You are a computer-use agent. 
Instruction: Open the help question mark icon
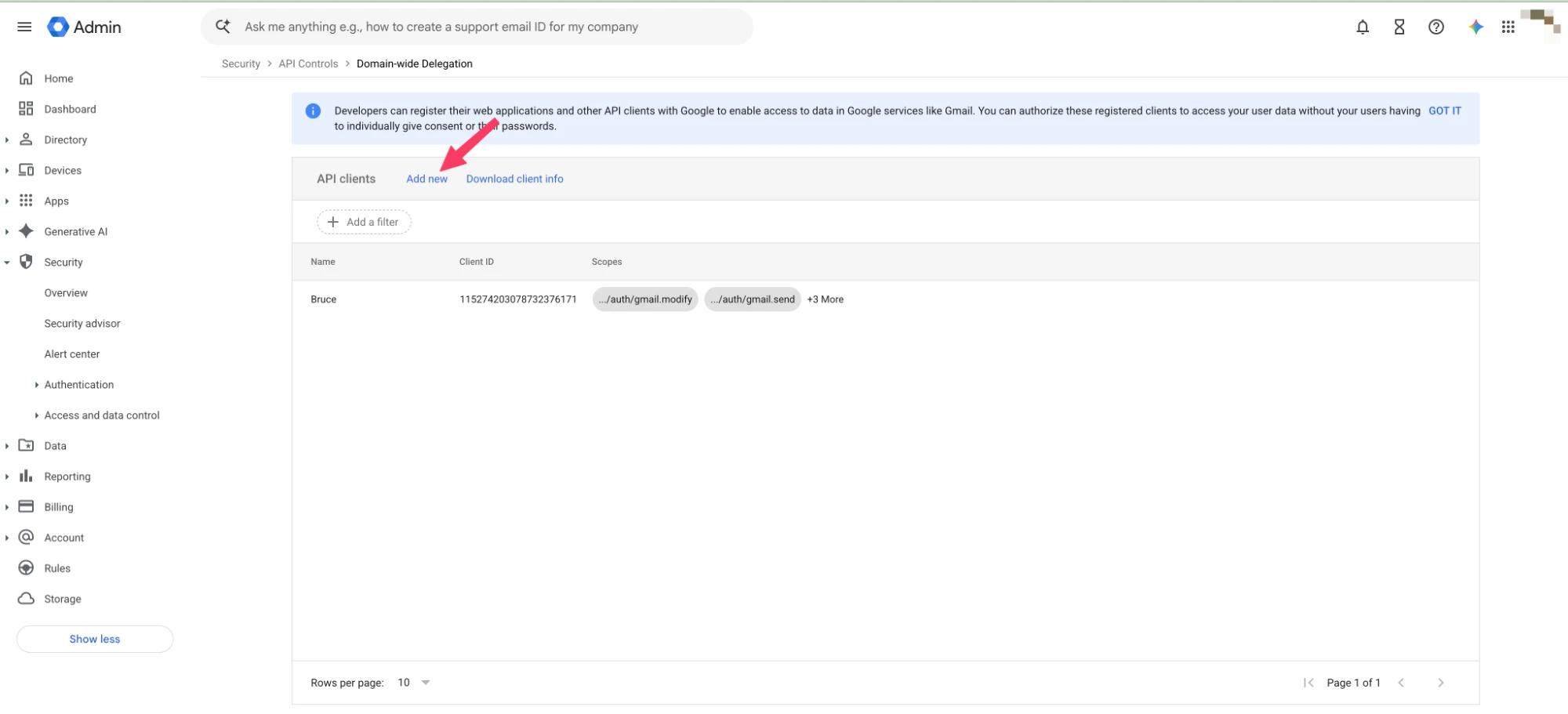[x=1436, y=27]
